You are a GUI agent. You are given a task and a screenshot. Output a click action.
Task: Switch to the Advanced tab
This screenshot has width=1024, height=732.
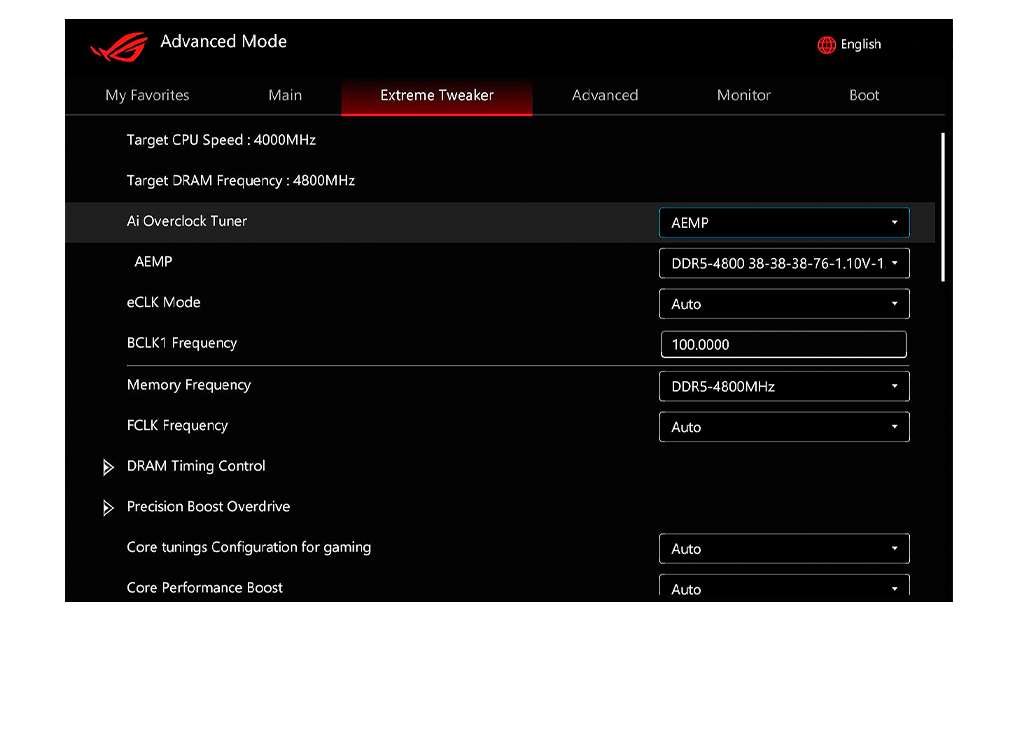(x=605, y=95)
